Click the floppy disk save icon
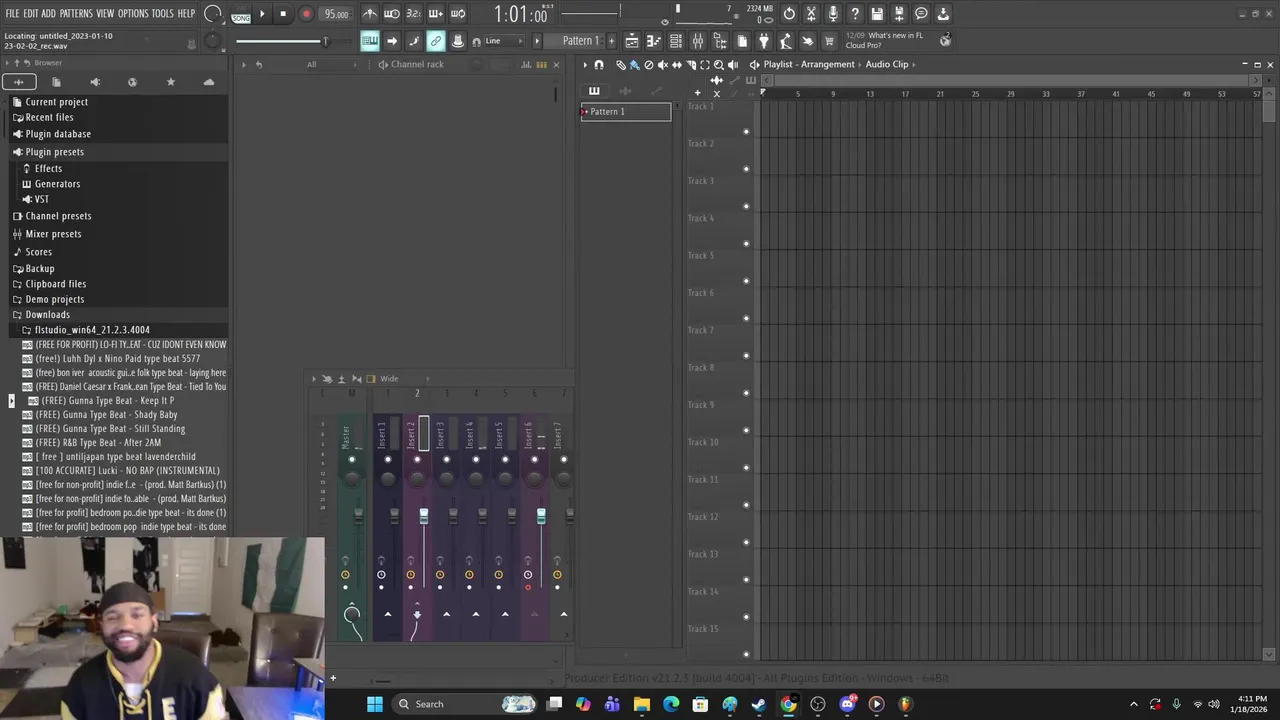 877,14
